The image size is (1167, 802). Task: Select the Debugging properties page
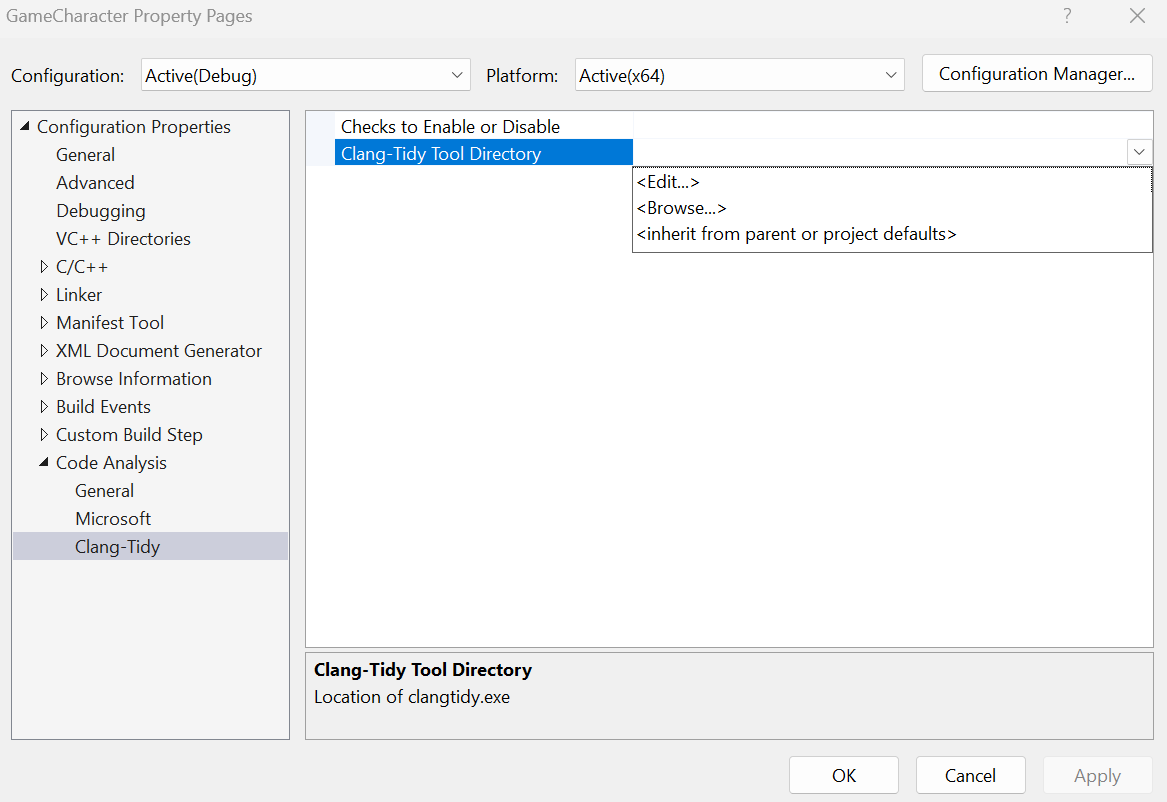point(101,211)
